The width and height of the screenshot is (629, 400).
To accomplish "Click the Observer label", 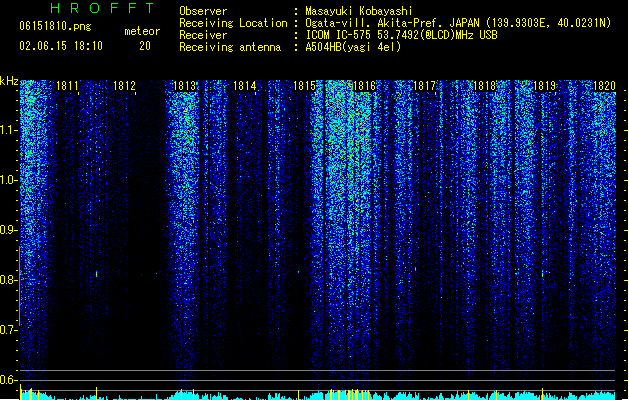I will click(203, 11).
